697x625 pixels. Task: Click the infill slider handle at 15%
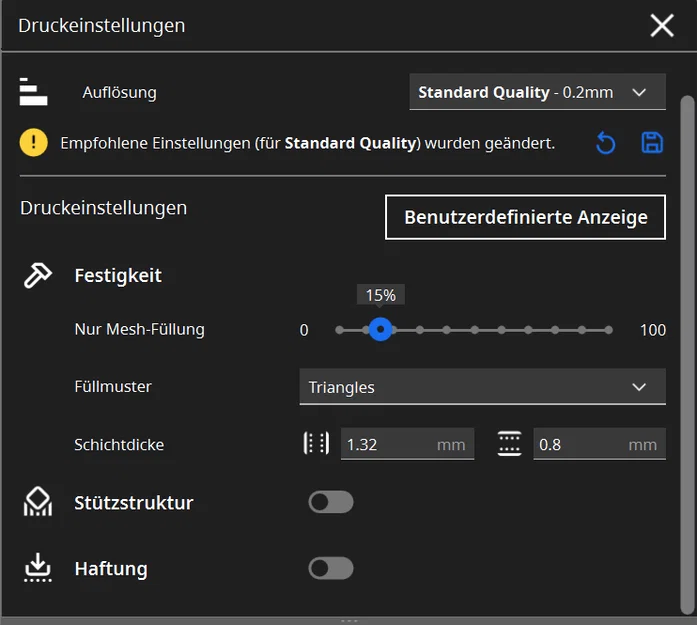[380, 329]
